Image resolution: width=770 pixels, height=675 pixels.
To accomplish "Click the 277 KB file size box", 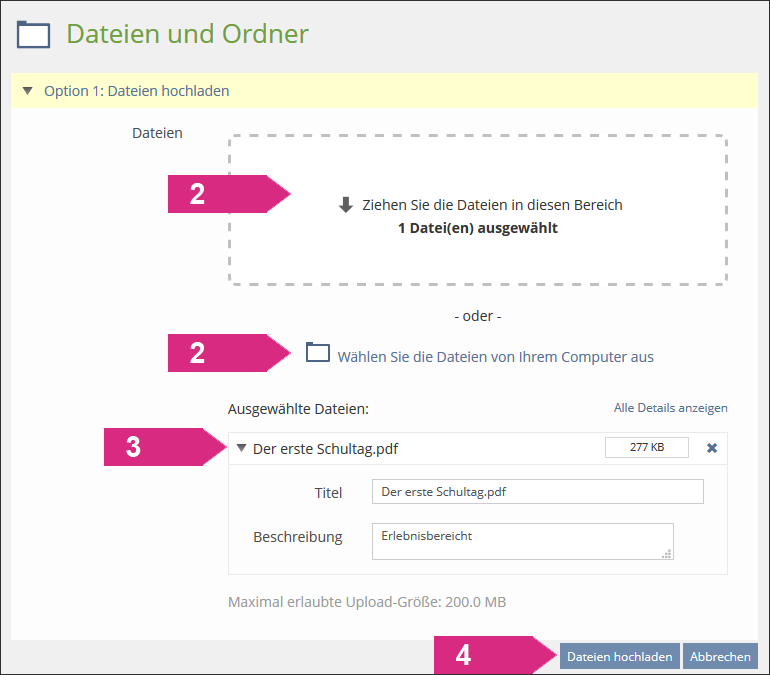I will [646, 447].
